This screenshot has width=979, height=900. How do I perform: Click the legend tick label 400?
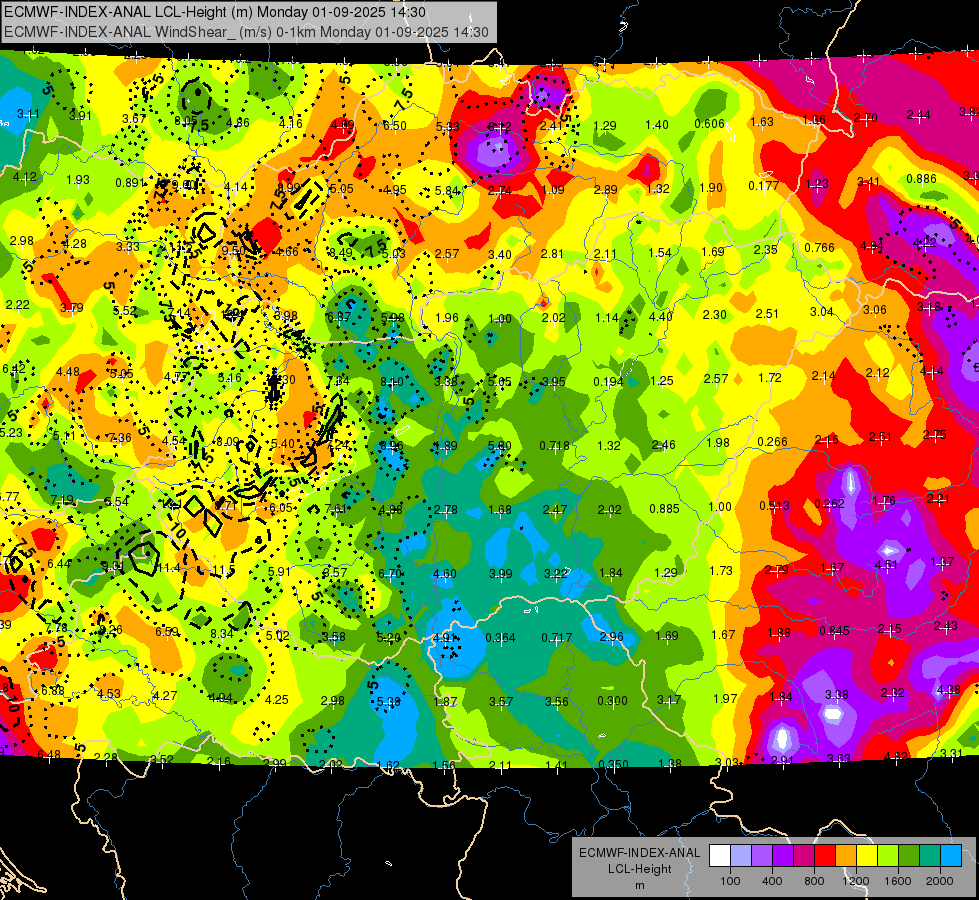click(x=772, y=881)
